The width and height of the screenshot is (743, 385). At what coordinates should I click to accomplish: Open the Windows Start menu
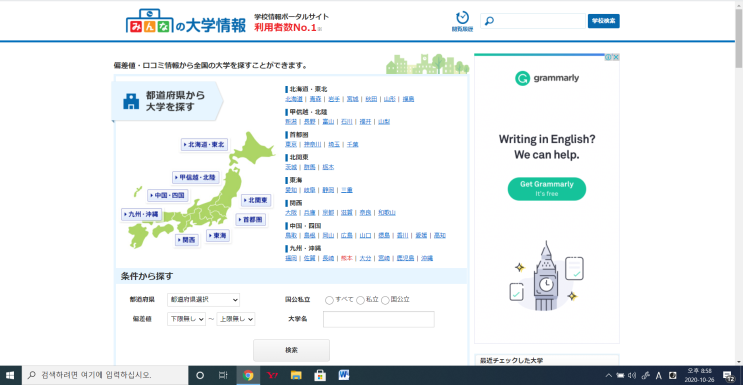(9, 376)
